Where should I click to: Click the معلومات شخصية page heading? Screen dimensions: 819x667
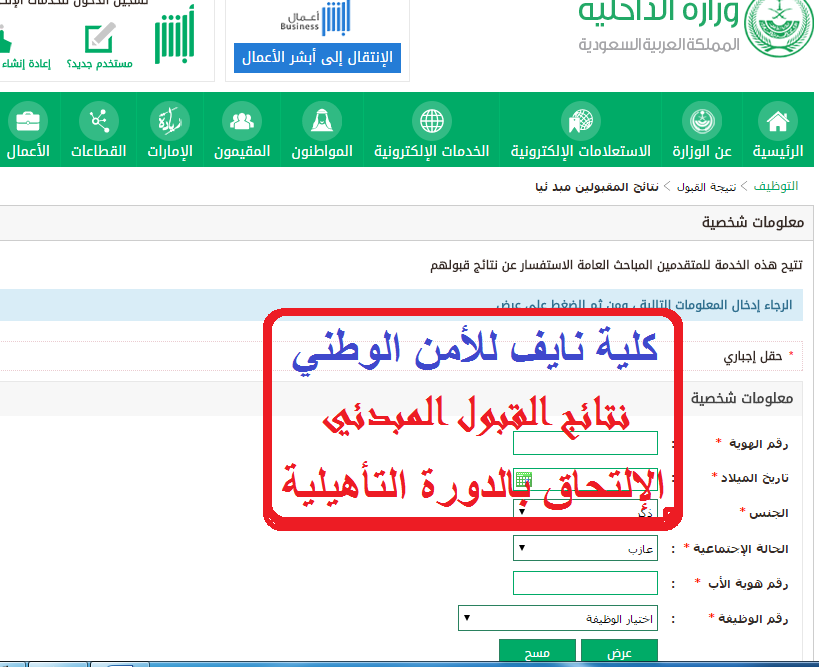point(753,223)
